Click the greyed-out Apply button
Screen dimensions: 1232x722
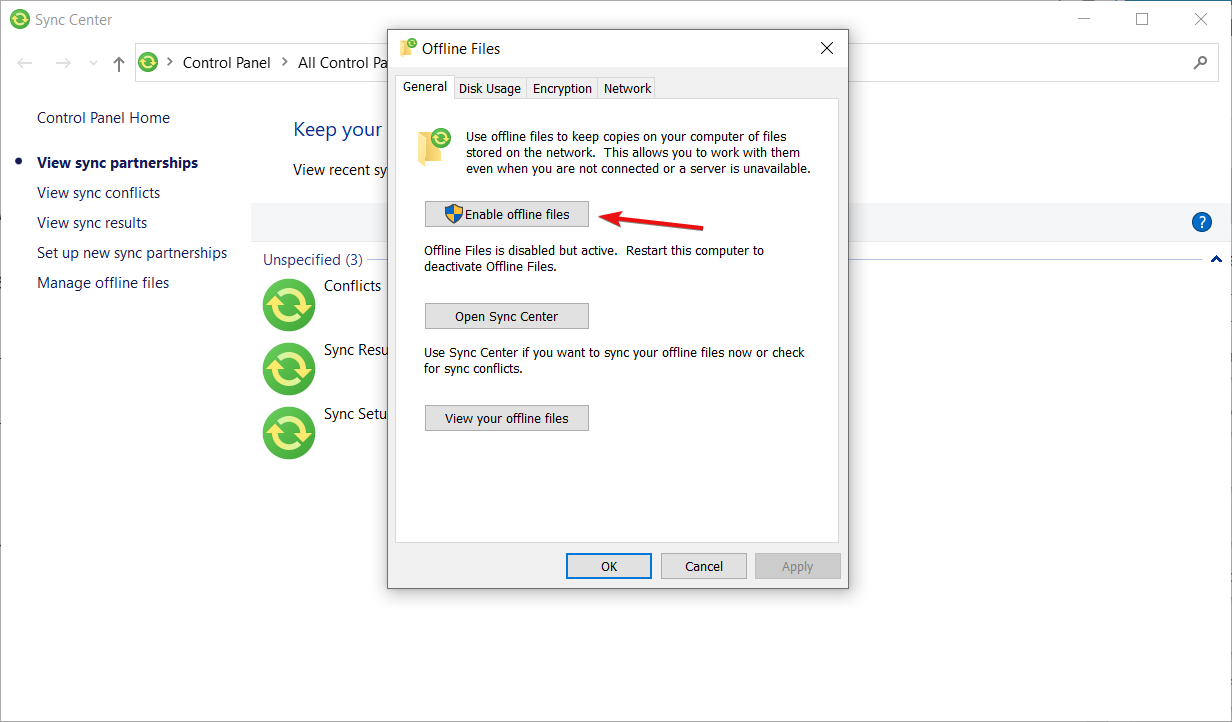click(798, 566)
